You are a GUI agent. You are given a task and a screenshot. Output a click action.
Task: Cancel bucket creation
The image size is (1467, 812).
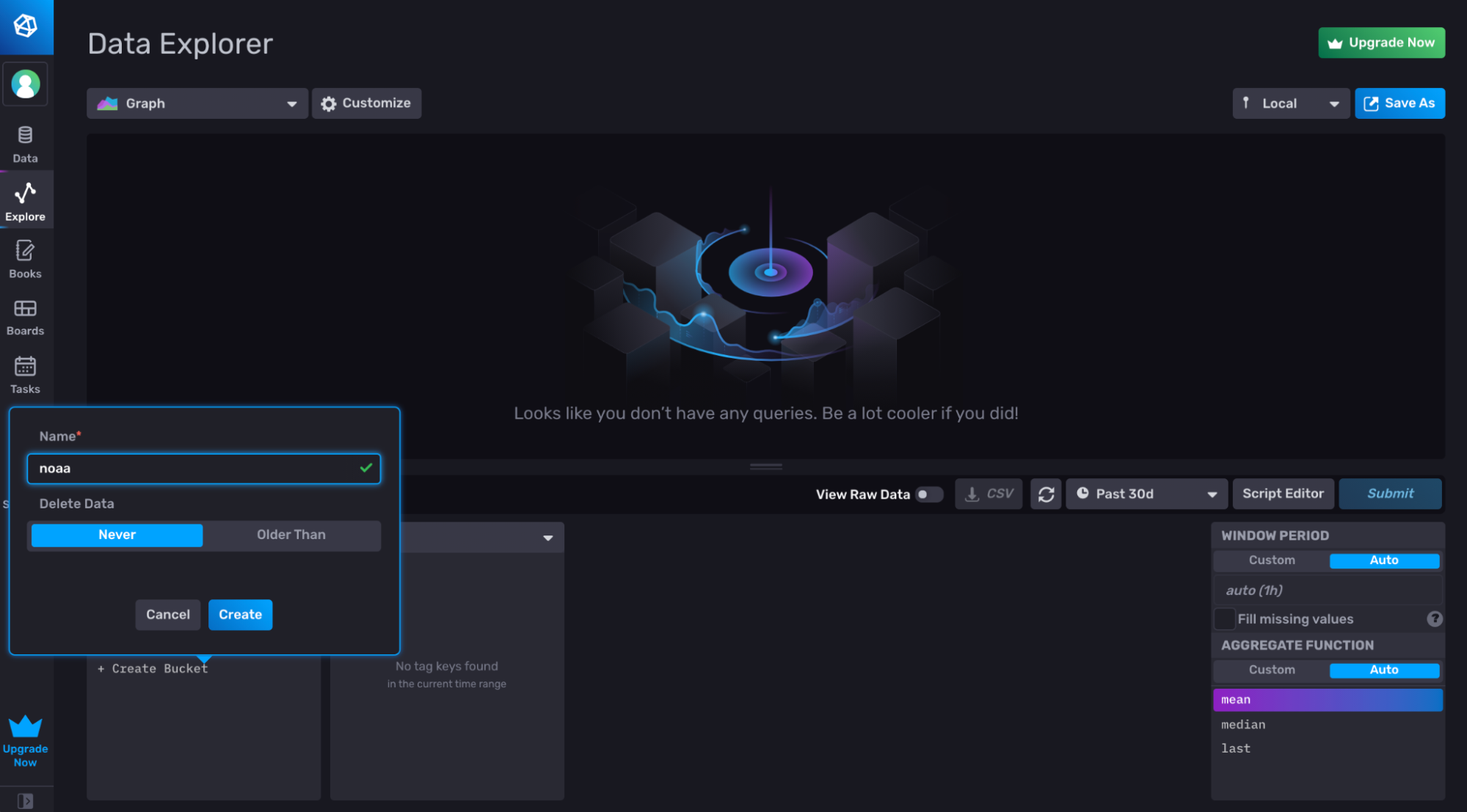[167, 615]
